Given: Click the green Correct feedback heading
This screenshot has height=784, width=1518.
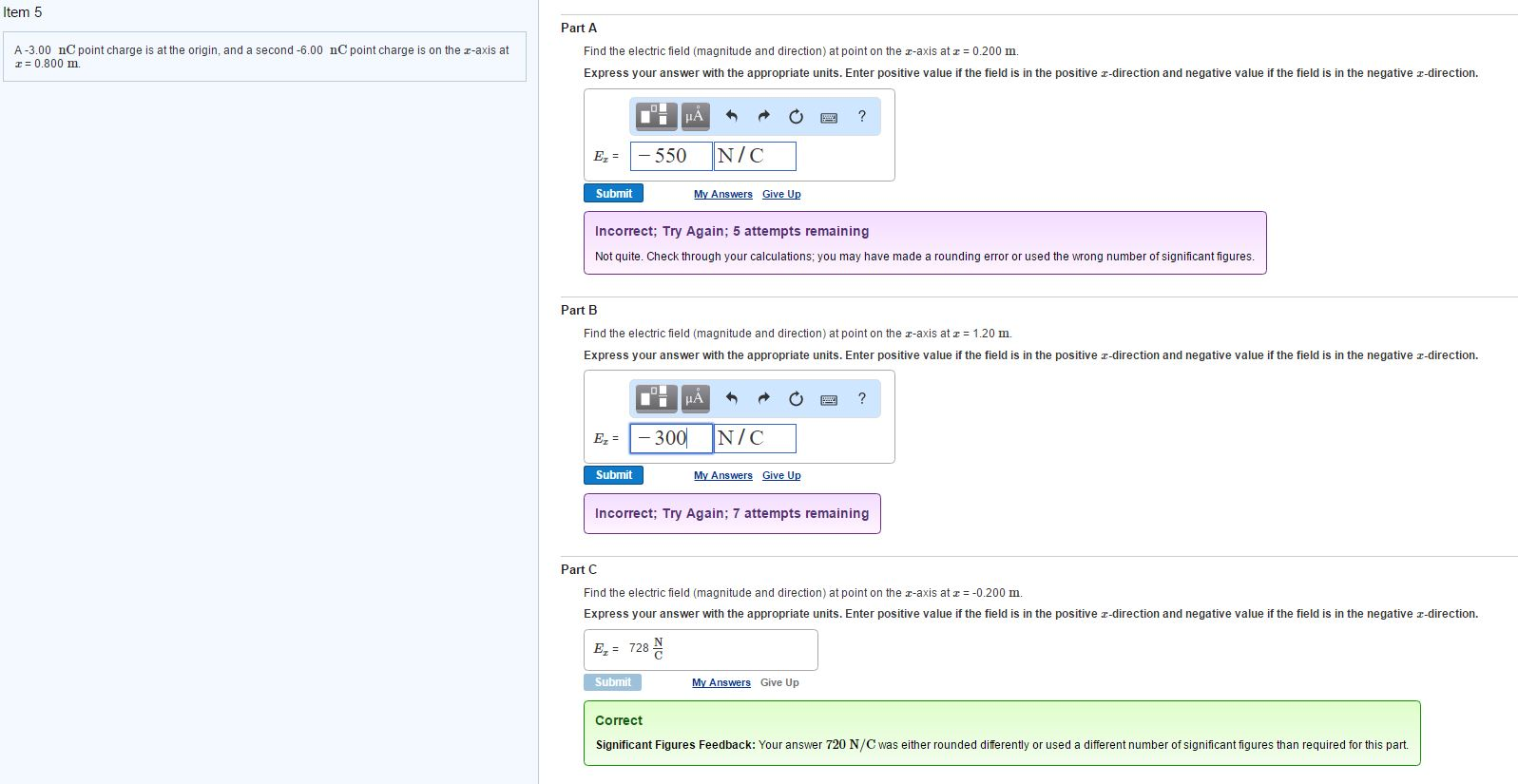Looking at the screenshot, I should tap(619, 720).
